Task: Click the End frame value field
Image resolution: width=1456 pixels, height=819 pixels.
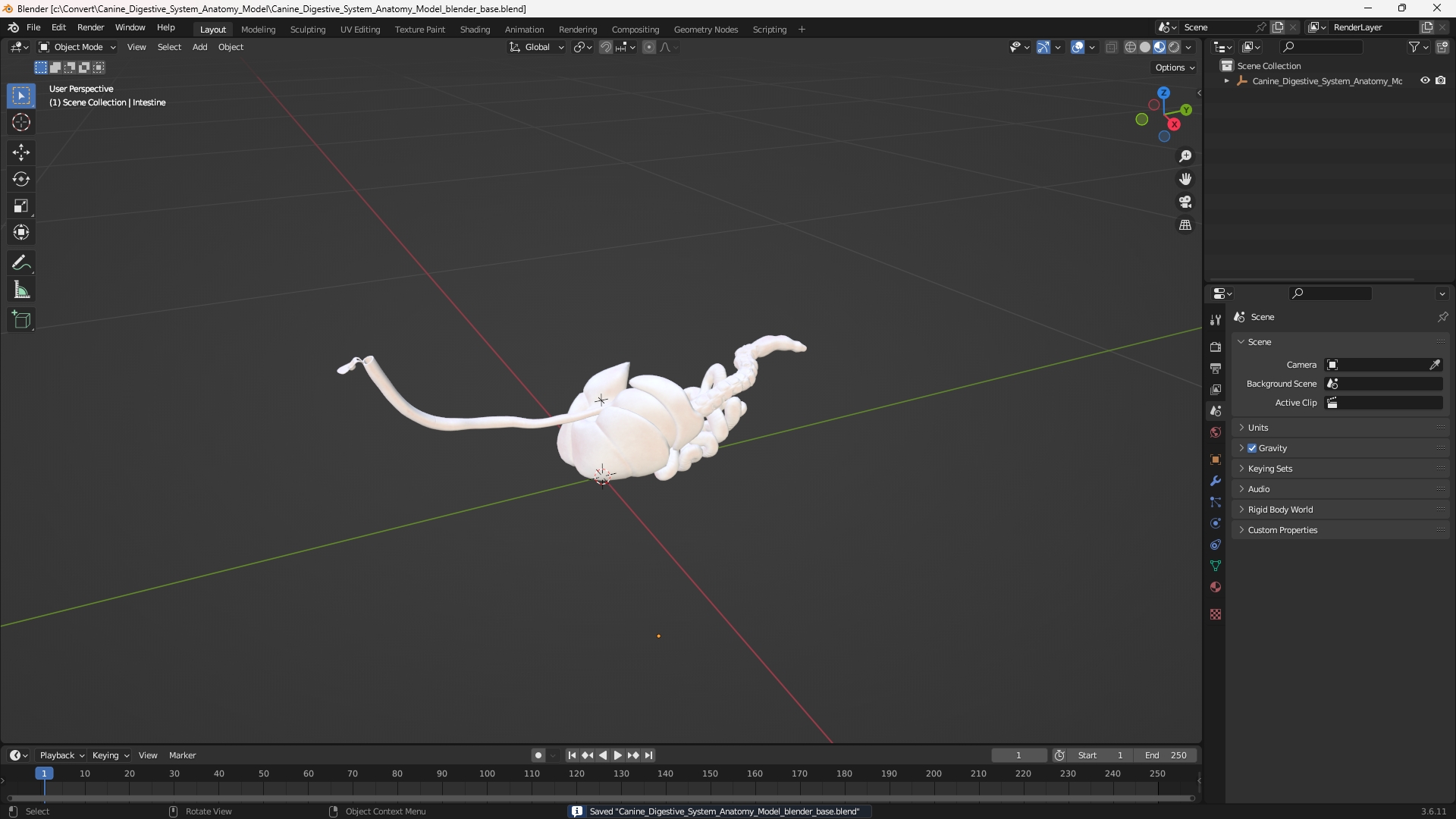Action: [1166, 755]
